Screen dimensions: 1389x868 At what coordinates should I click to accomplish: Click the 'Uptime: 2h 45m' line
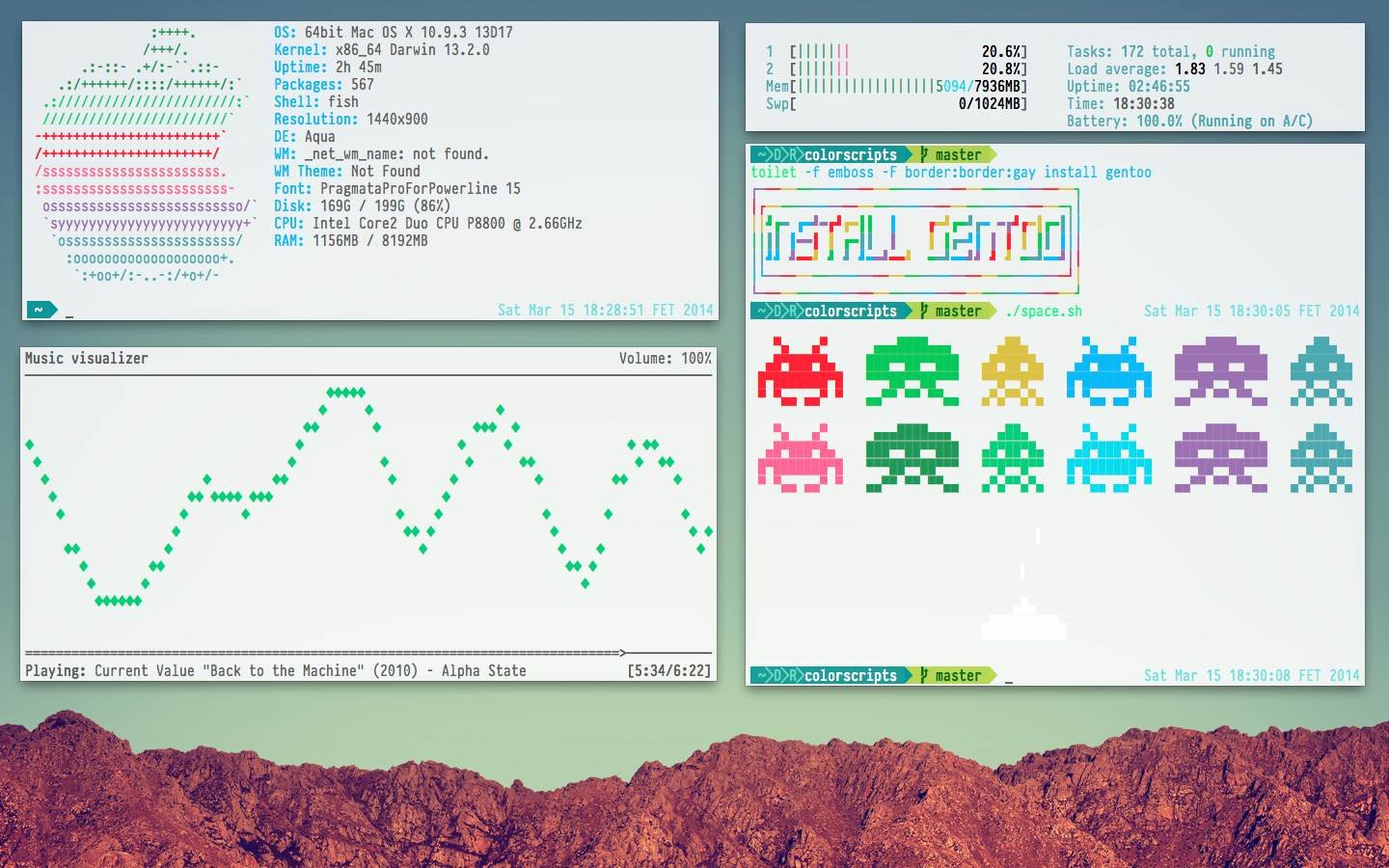[x=328, y=67]
